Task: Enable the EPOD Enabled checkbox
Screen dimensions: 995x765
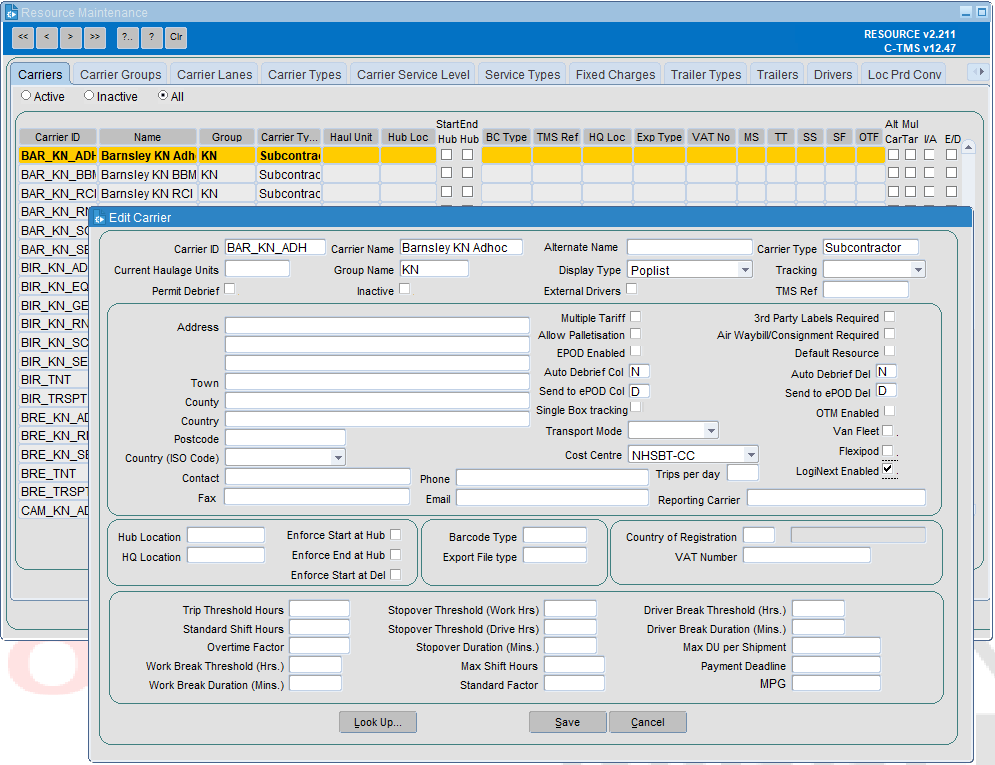Action: pos(635,350)
